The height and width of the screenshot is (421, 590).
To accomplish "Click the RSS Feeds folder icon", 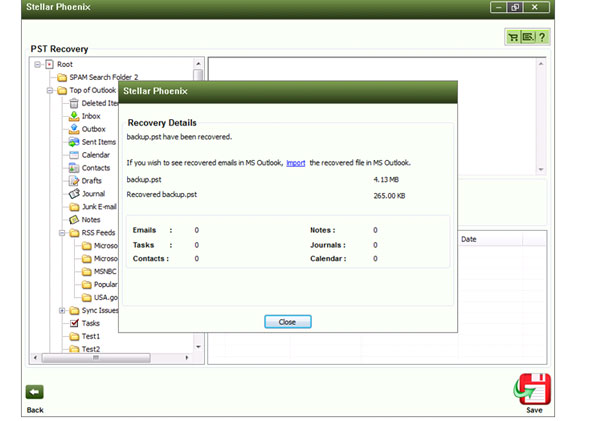I will pos(74,233).
